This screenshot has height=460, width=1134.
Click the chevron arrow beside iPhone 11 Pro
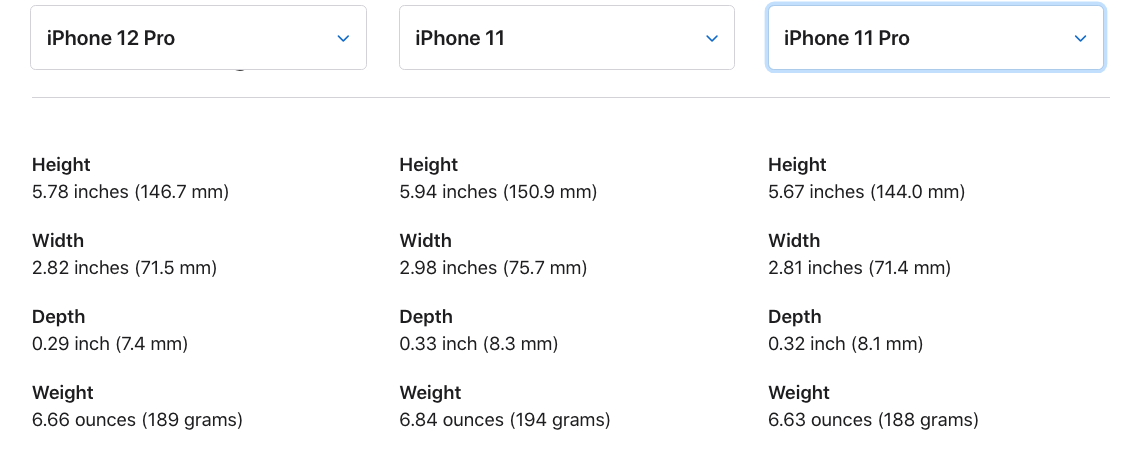1080,39
